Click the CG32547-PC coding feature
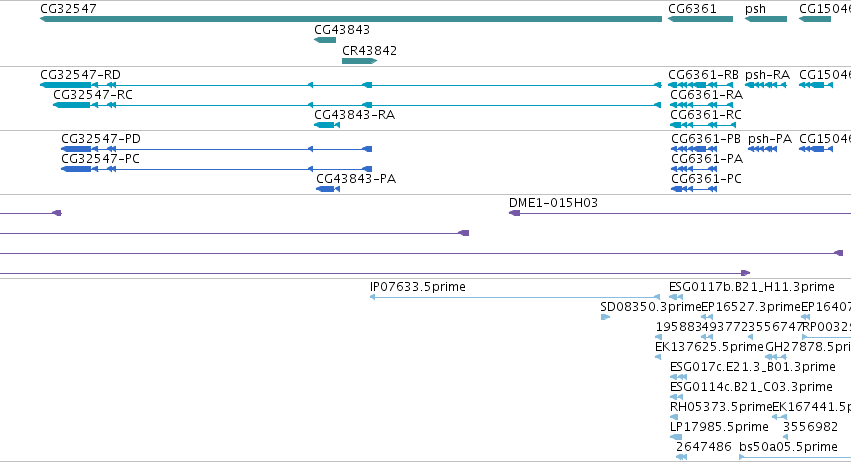This screenshot has height=462, width=851. coord(217,169)
